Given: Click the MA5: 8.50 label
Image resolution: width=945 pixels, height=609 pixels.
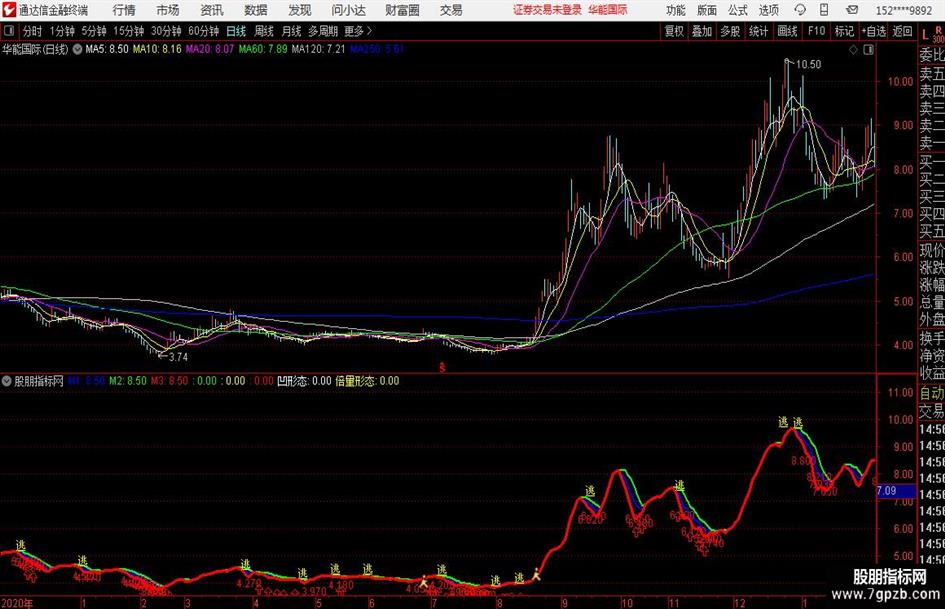Looking at the screenshot, I should (107, 49).
